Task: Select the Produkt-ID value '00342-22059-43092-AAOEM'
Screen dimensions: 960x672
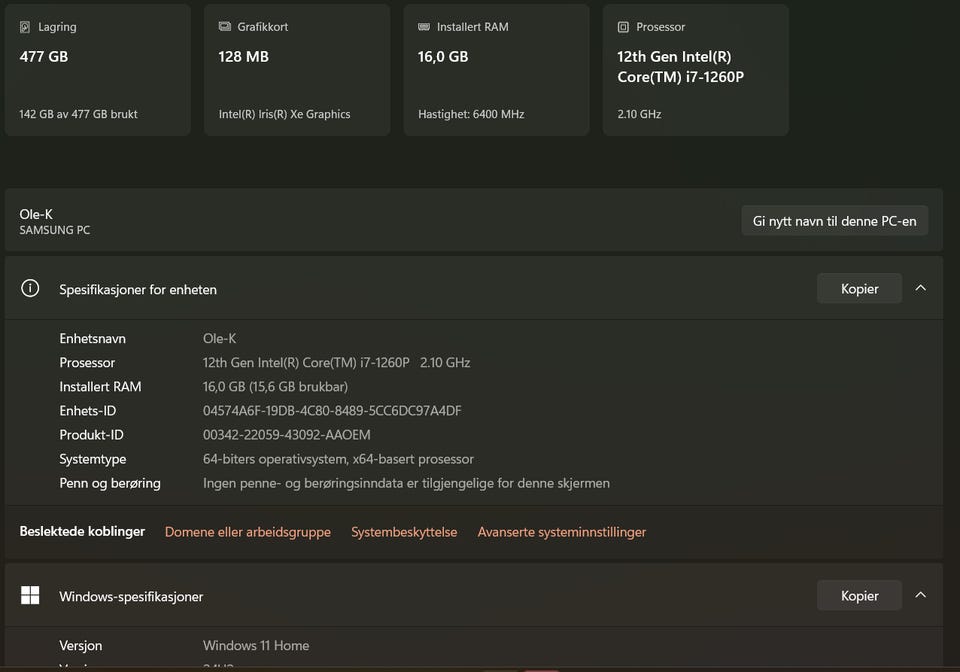Action: [x=287, y=435]
